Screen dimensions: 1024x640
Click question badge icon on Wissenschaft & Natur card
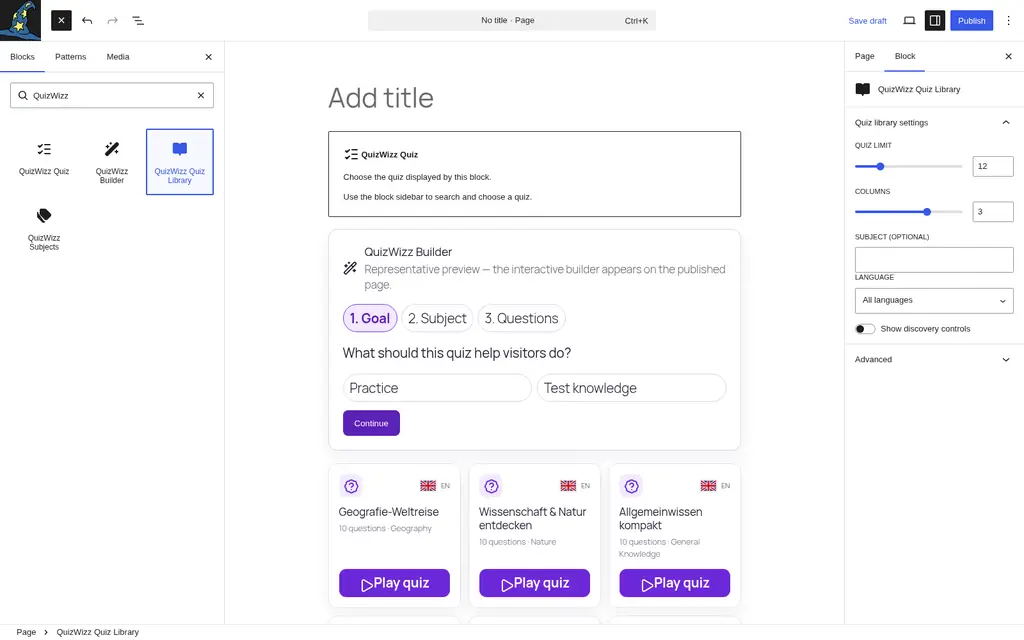(x=491, y=486)
